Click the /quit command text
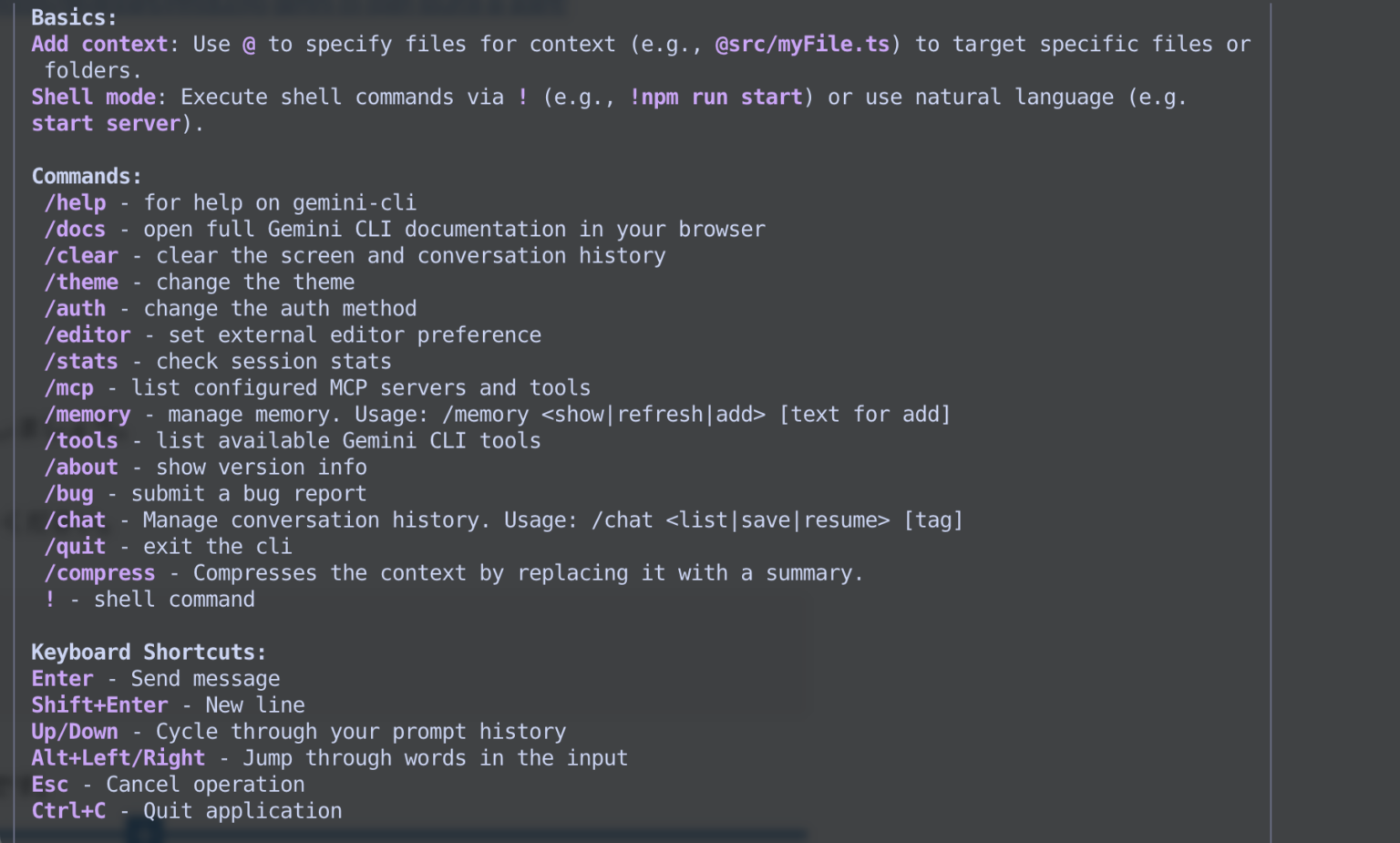Screen dimensions: 1400x843 [75, 546]
